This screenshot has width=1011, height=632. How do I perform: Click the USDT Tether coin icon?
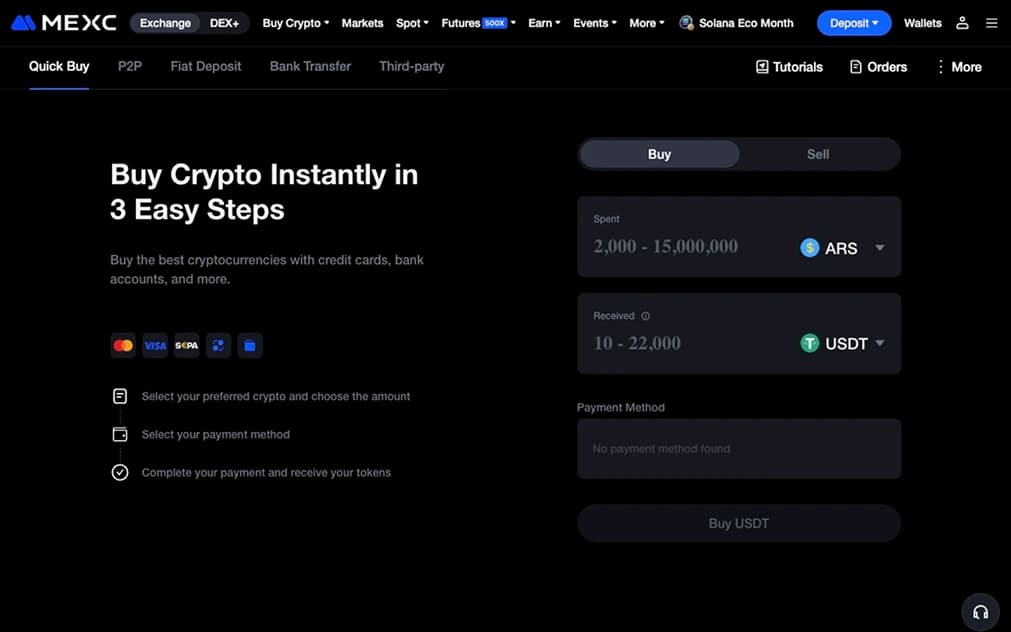coord(809,343)
